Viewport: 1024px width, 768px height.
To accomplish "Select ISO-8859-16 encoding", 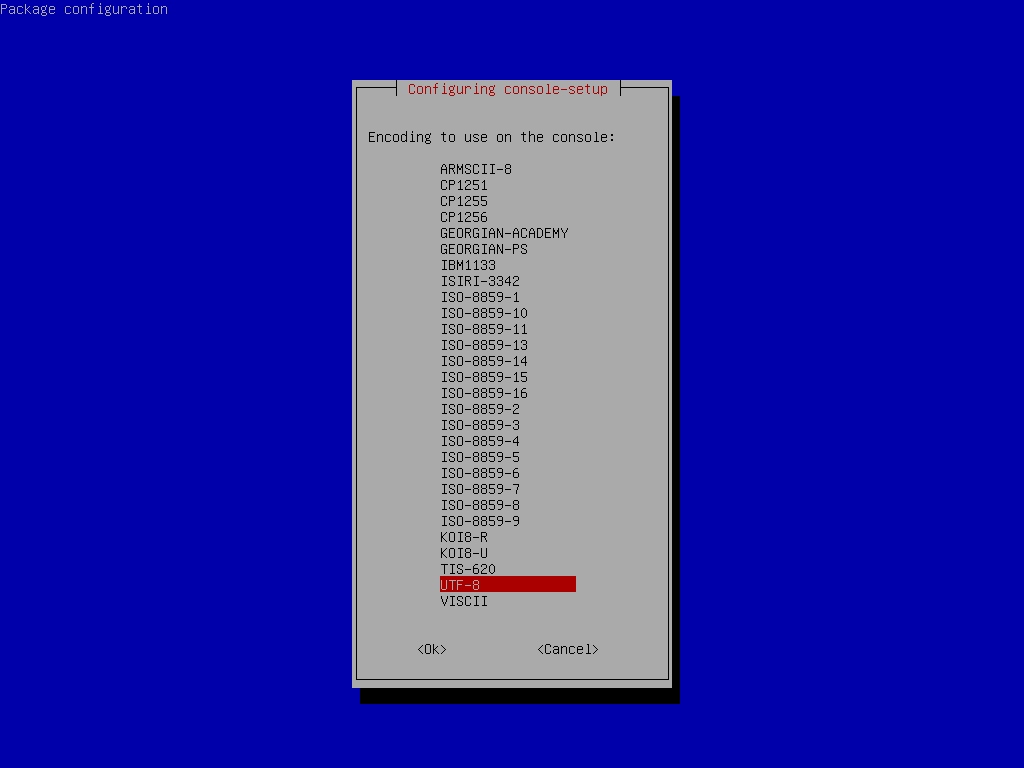I will coord(484,393).
